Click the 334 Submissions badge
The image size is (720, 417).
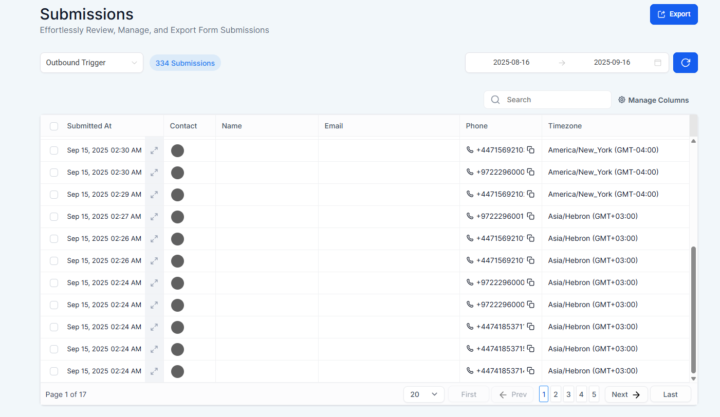pos(185,63)
